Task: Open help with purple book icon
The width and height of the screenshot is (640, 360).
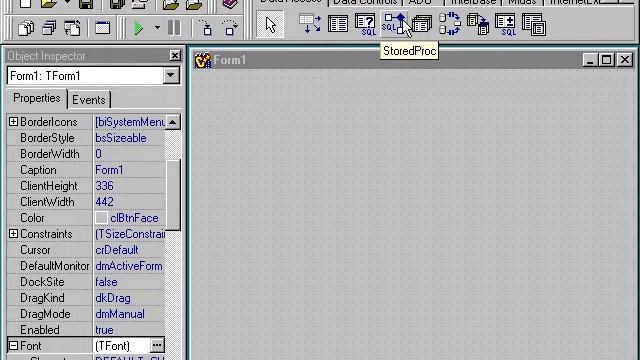Action: coord(230,4)
